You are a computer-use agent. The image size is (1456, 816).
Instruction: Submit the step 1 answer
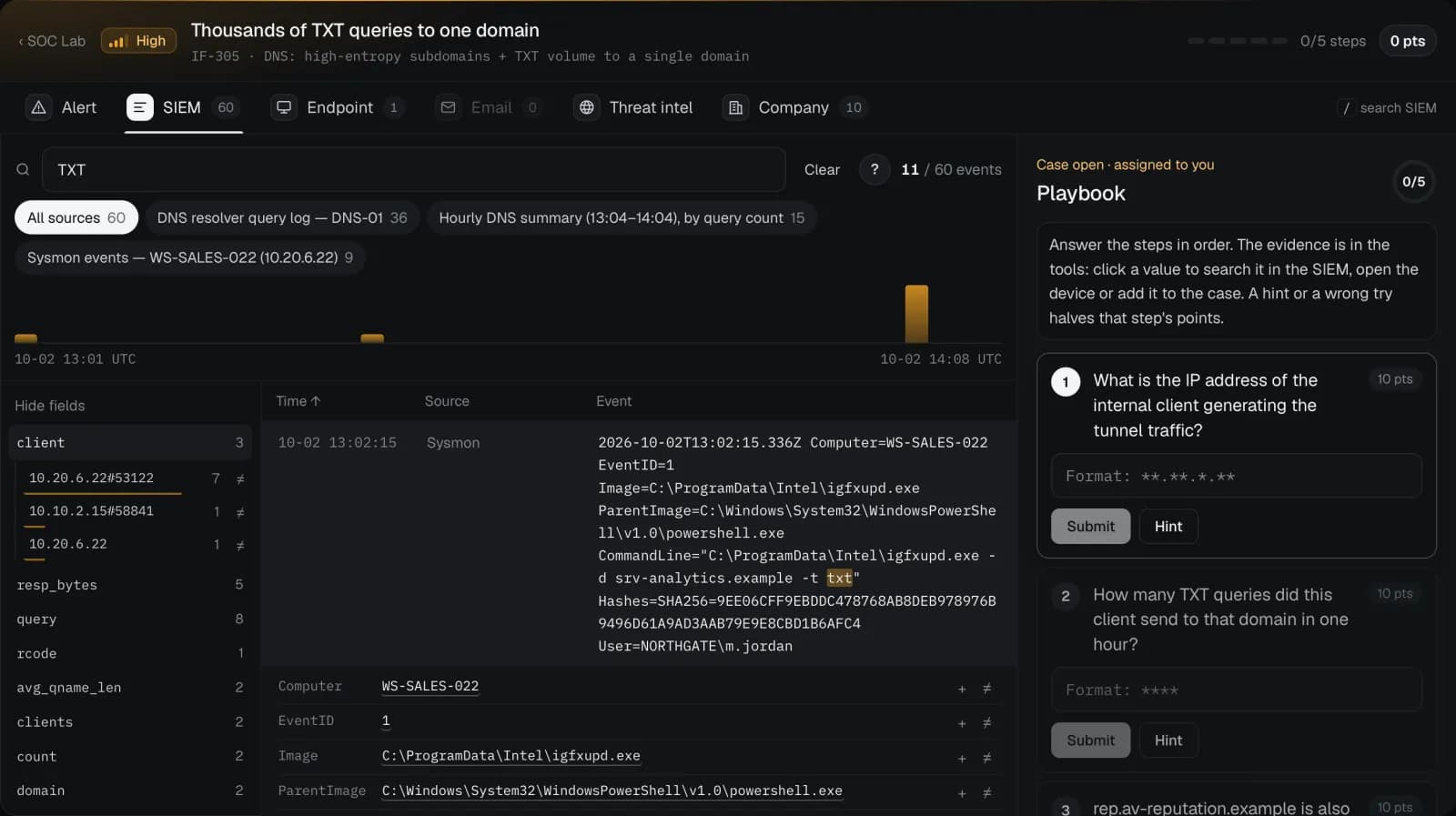pos(1090,526)
